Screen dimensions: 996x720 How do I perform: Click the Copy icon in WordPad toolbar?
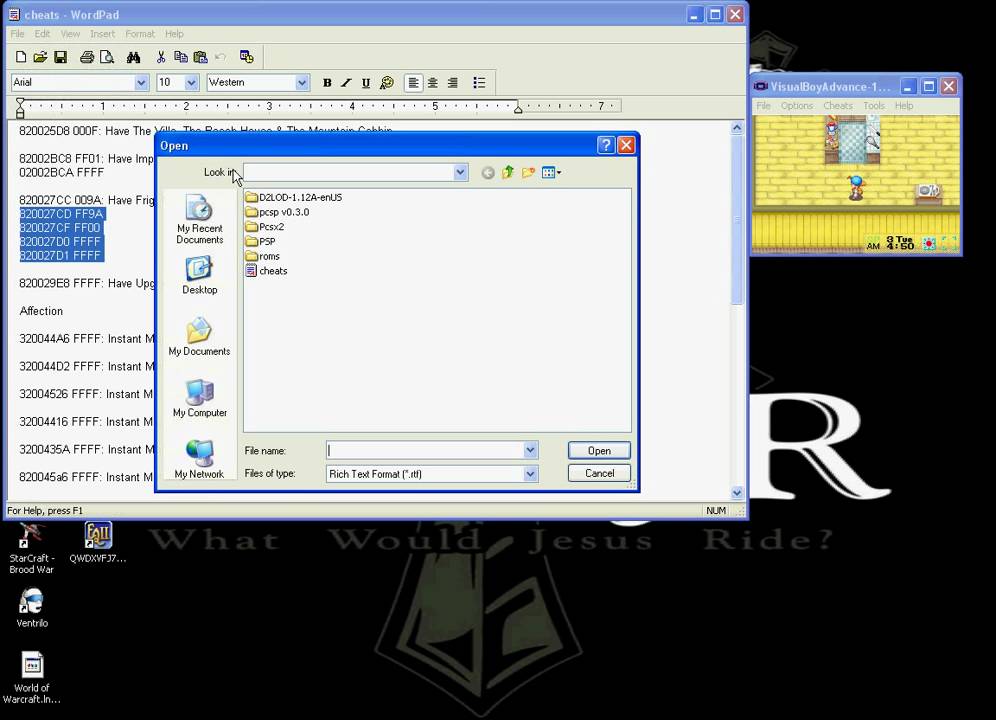[x=180, y=57]
